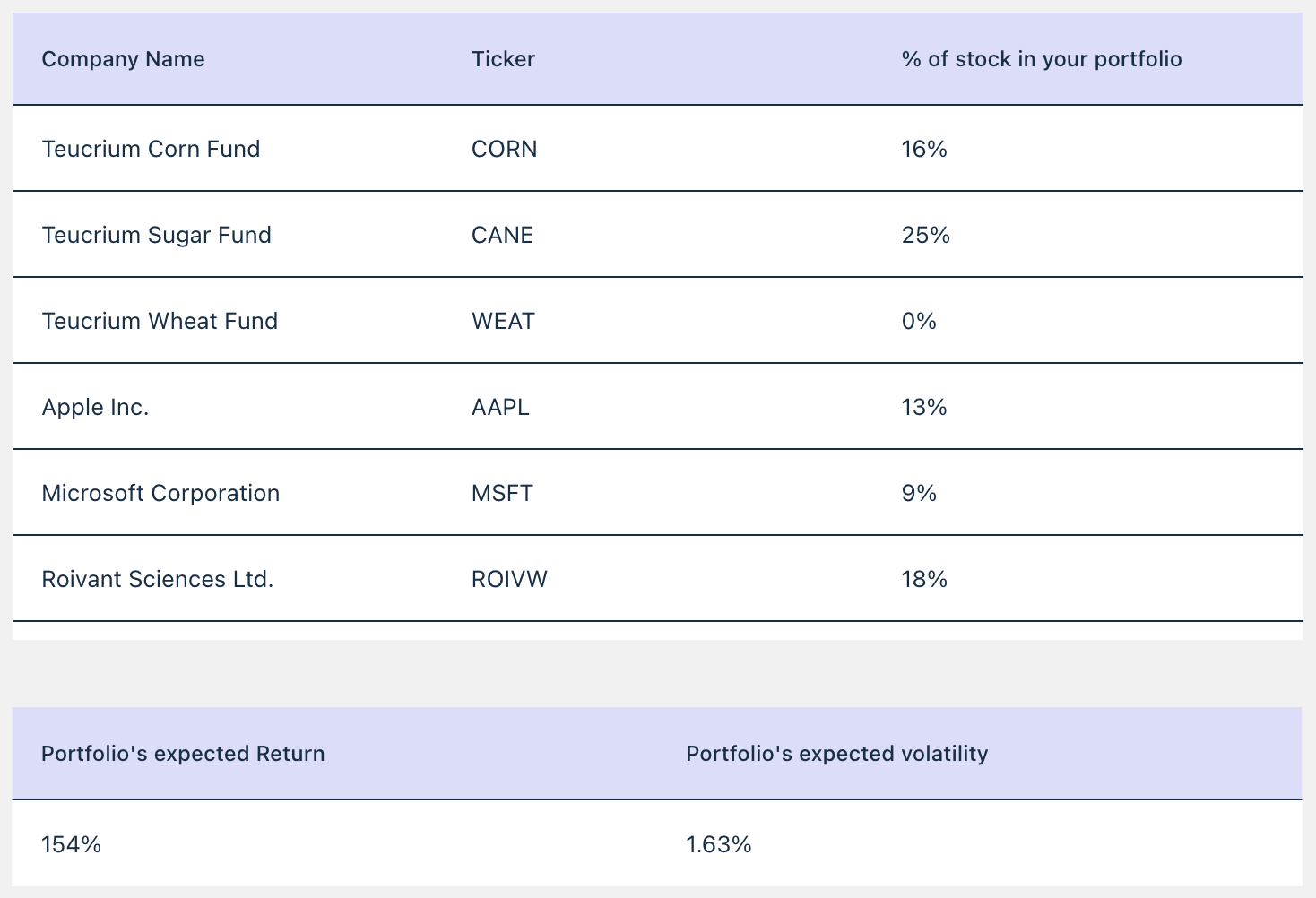Select the Teucrium Wheat Fund cell

pyautogui.click(x=160, y=321)
